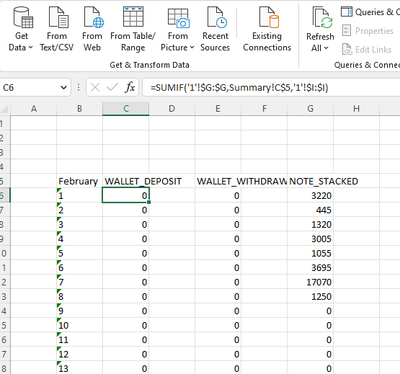Expand the From Picture dropdown arrow
The height and width of the screenshot is (374, 400).
tap(192, 48)
